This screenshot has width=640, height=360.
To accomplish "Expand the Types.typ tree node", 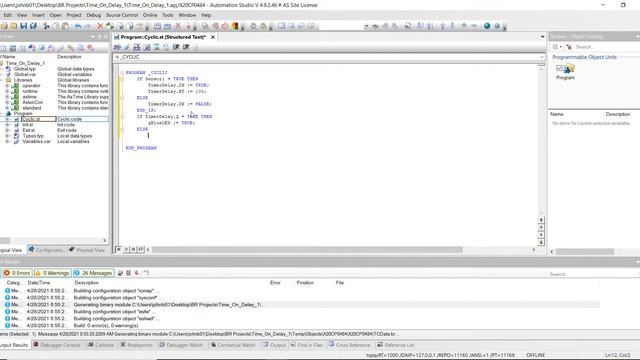I will pos(7,136).
